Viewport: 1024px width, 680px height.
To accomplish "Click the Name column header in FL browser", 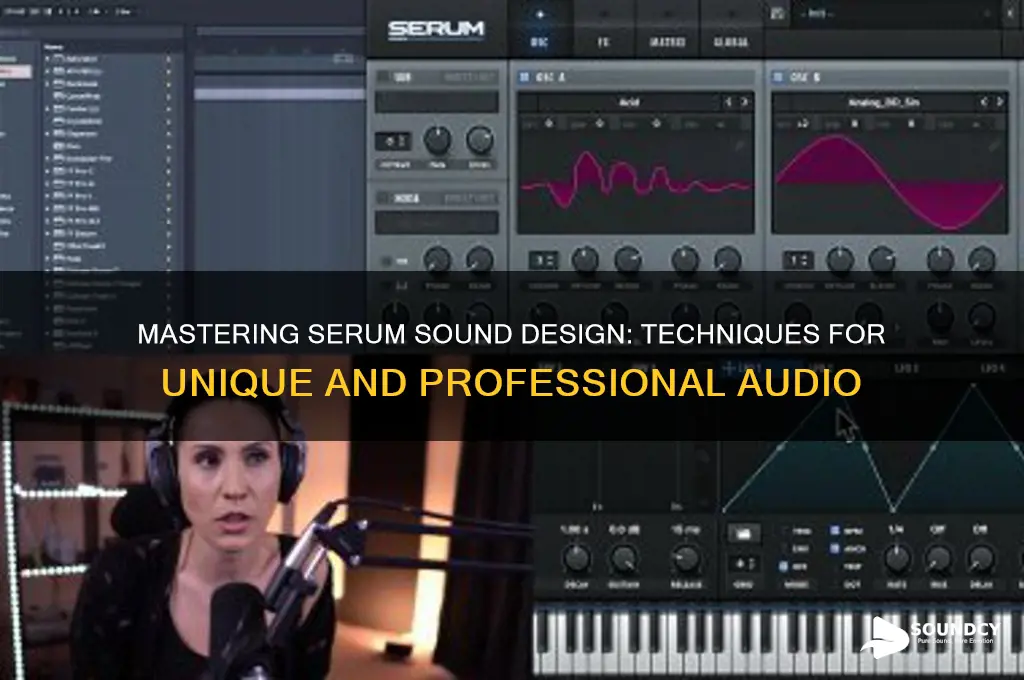I will pyautogui.click(x=54, y=47).
